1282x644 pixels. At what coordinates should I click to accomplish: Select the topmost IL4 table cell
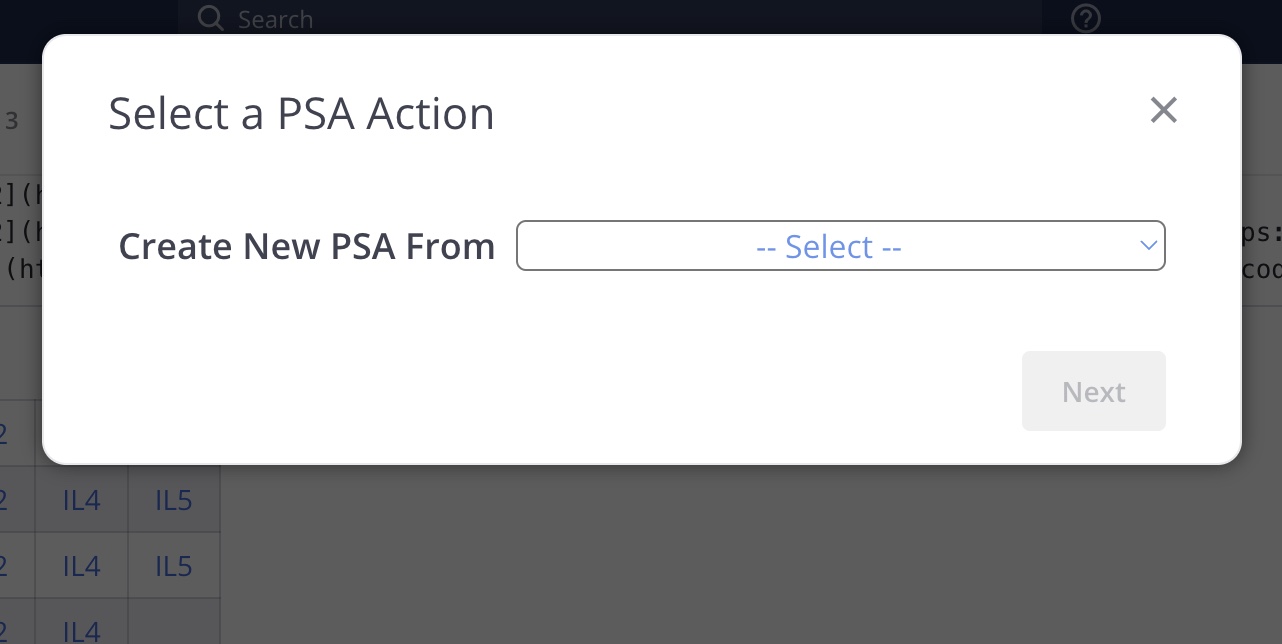tap(81, 500)
